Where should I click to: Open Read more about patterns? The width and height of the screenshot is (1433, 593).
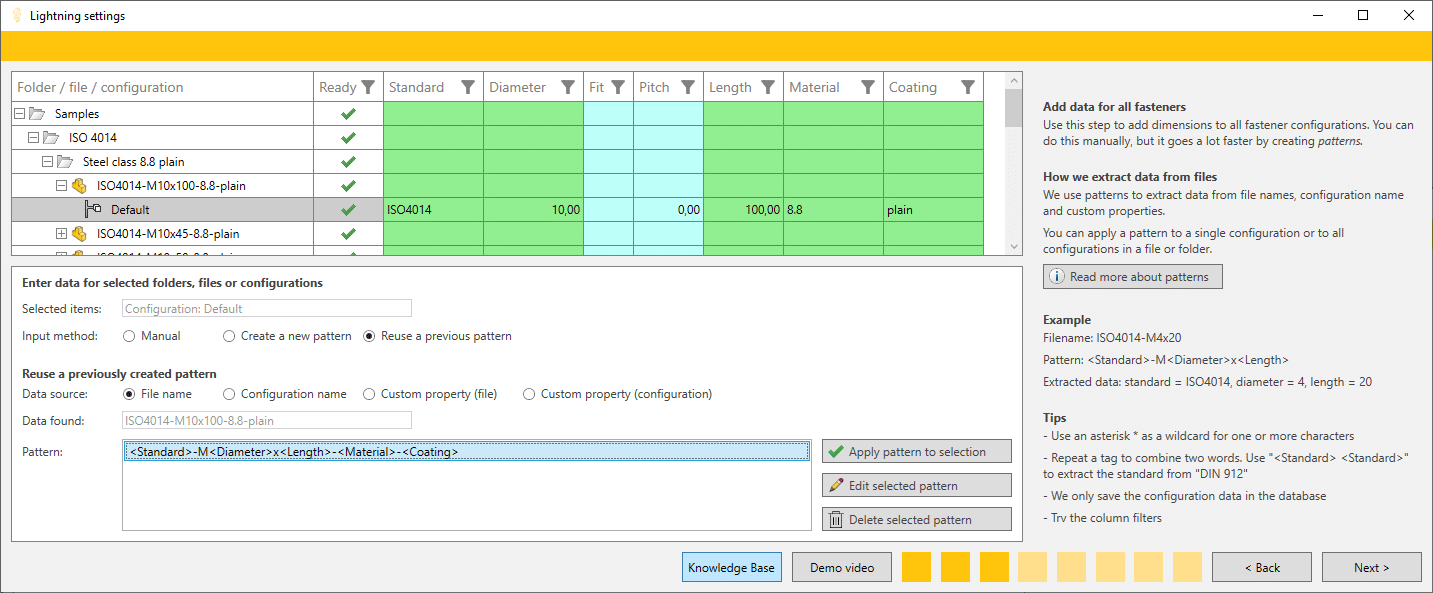pos(1132,277)
